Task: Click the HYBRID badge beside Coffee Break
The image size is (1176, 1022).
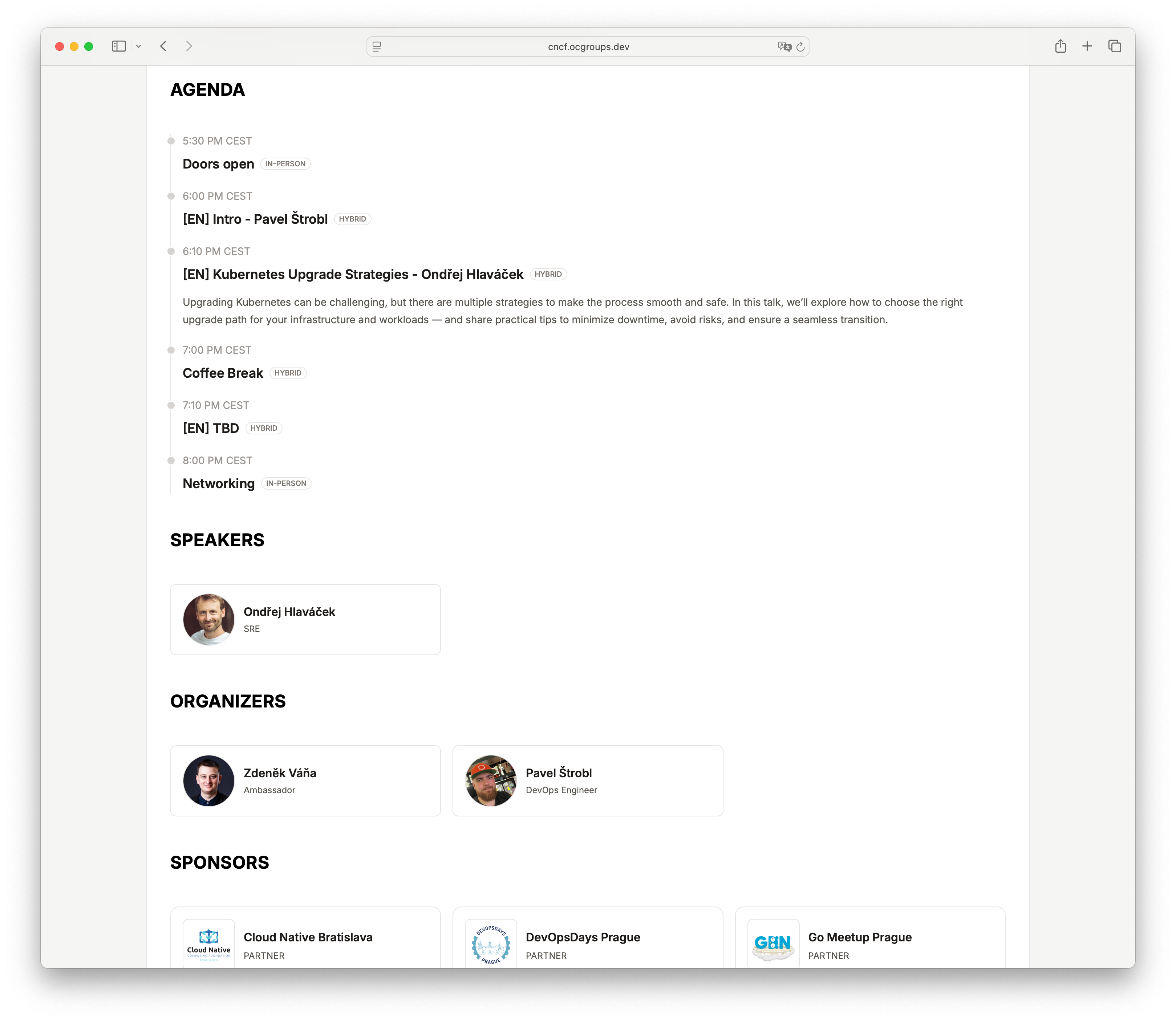Action: (287, 373)
